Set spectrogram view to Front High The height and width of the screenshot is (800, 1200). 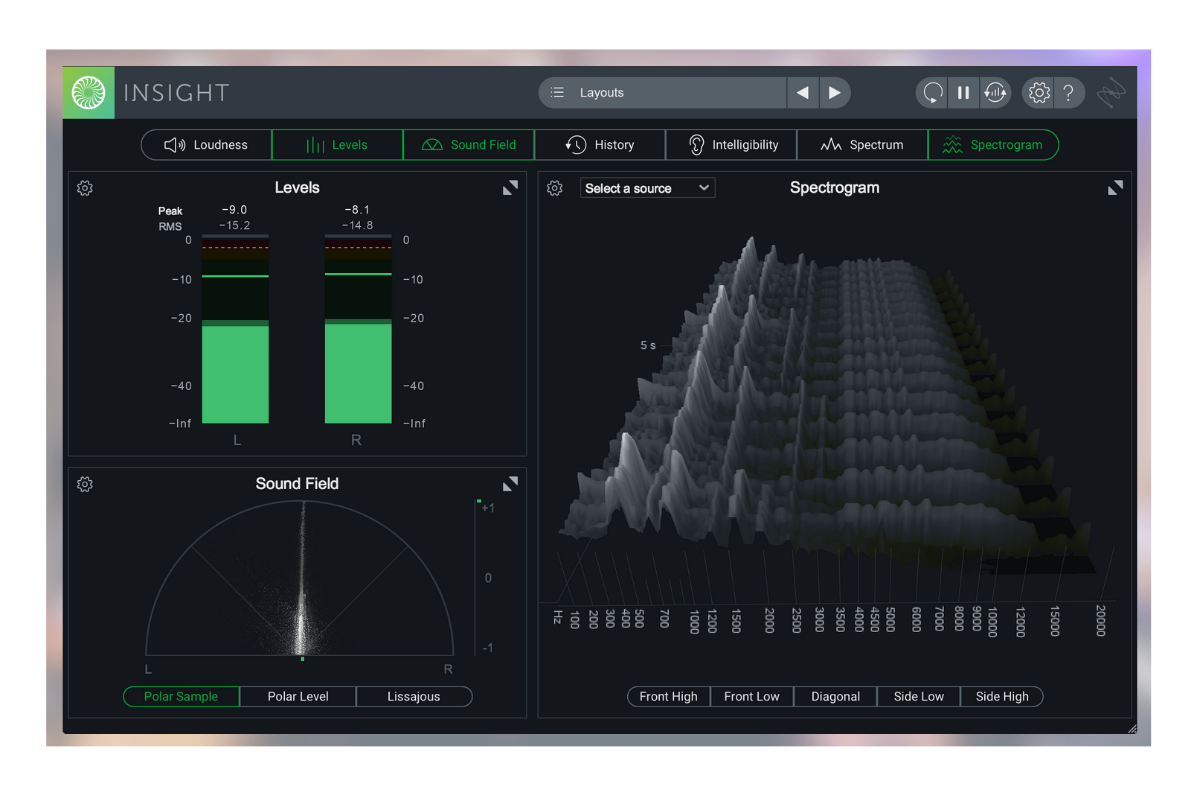pos(668,697)
